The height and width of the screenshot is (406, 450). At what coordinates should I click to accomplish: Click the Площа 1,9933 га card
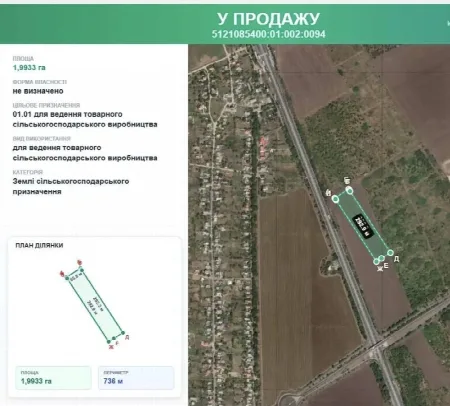[53, 378]
